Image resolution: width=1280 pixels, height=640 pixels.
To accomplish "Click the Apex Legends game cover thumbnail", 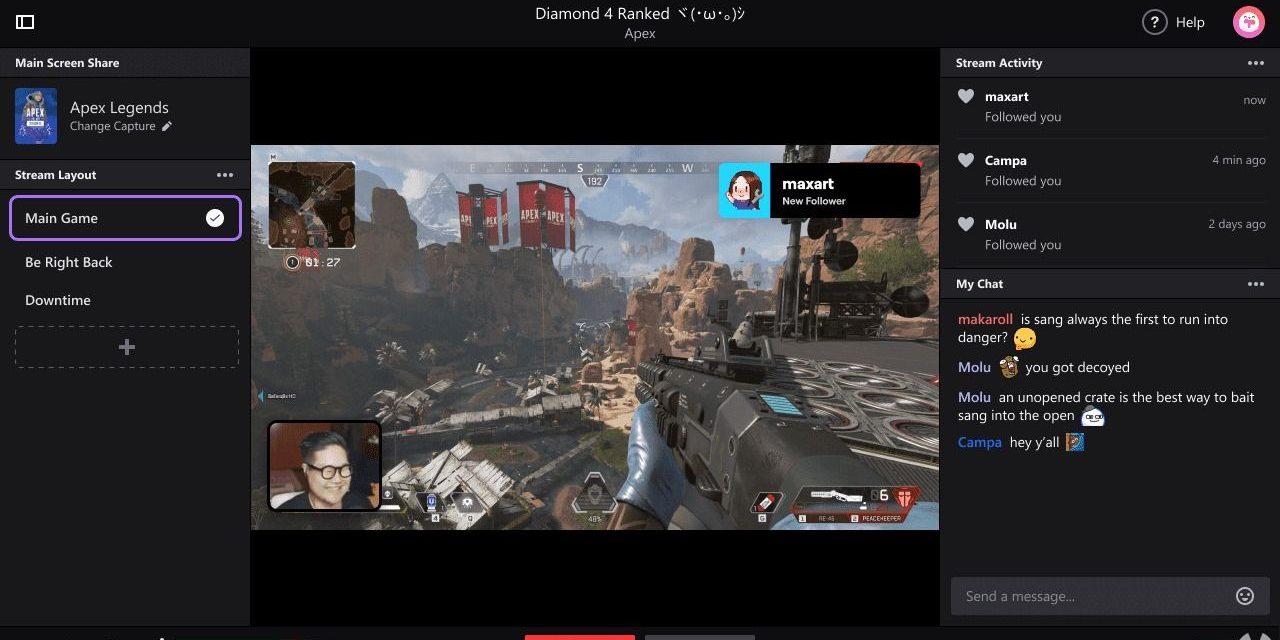I will [x=36, y=116].
